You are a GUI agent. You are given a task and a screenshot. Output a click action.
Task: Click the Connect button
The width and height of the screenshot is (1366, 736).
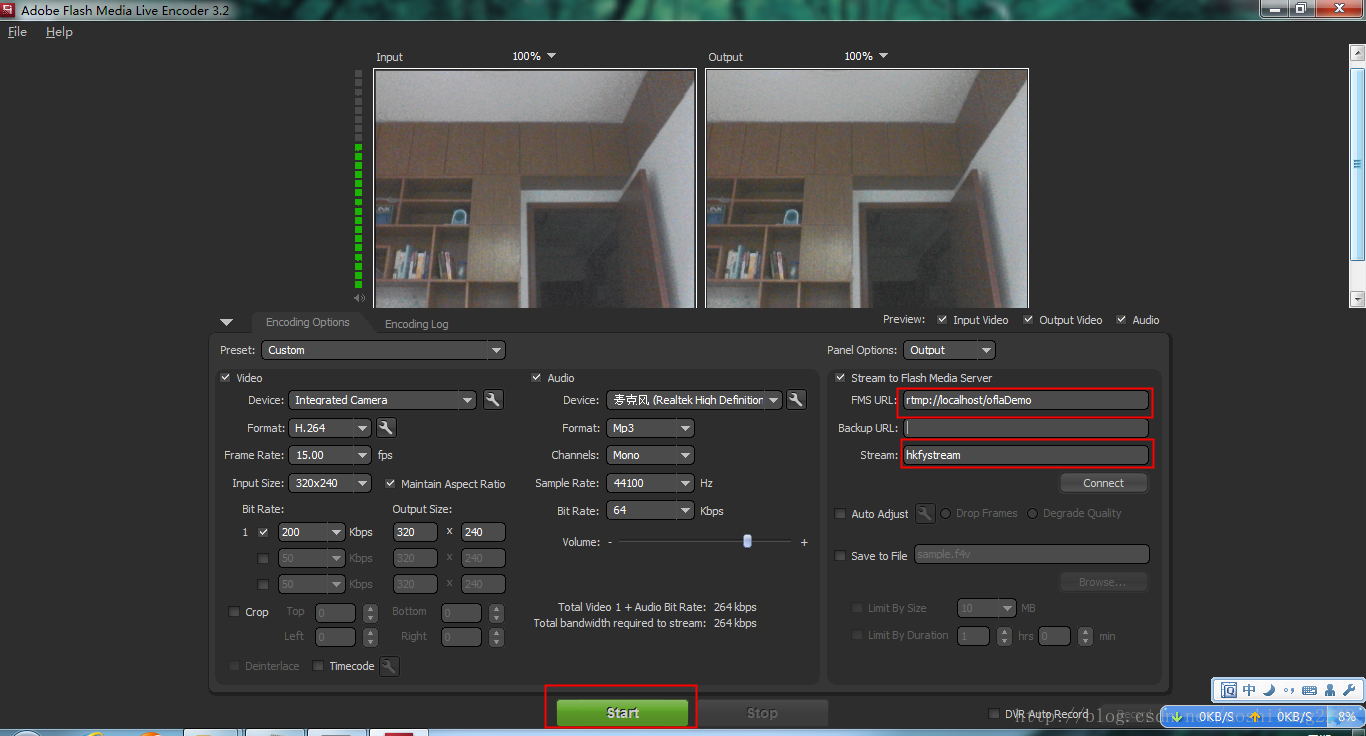click(x=1103, y=483)
